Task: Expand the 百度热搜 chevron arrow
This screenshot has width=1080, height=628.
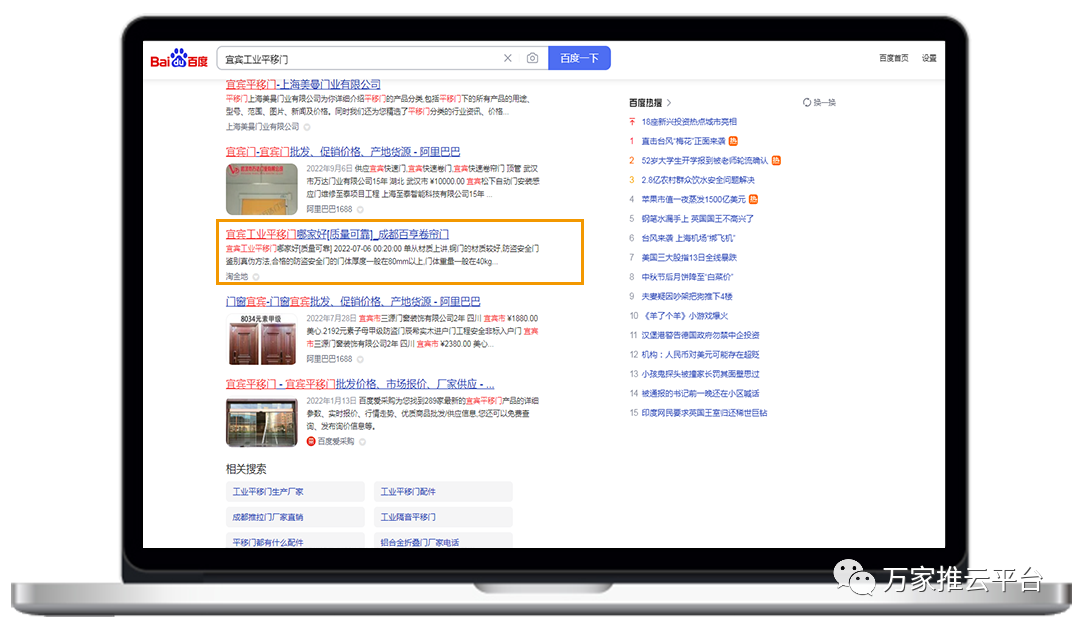Action: click(x=669, y=102)
